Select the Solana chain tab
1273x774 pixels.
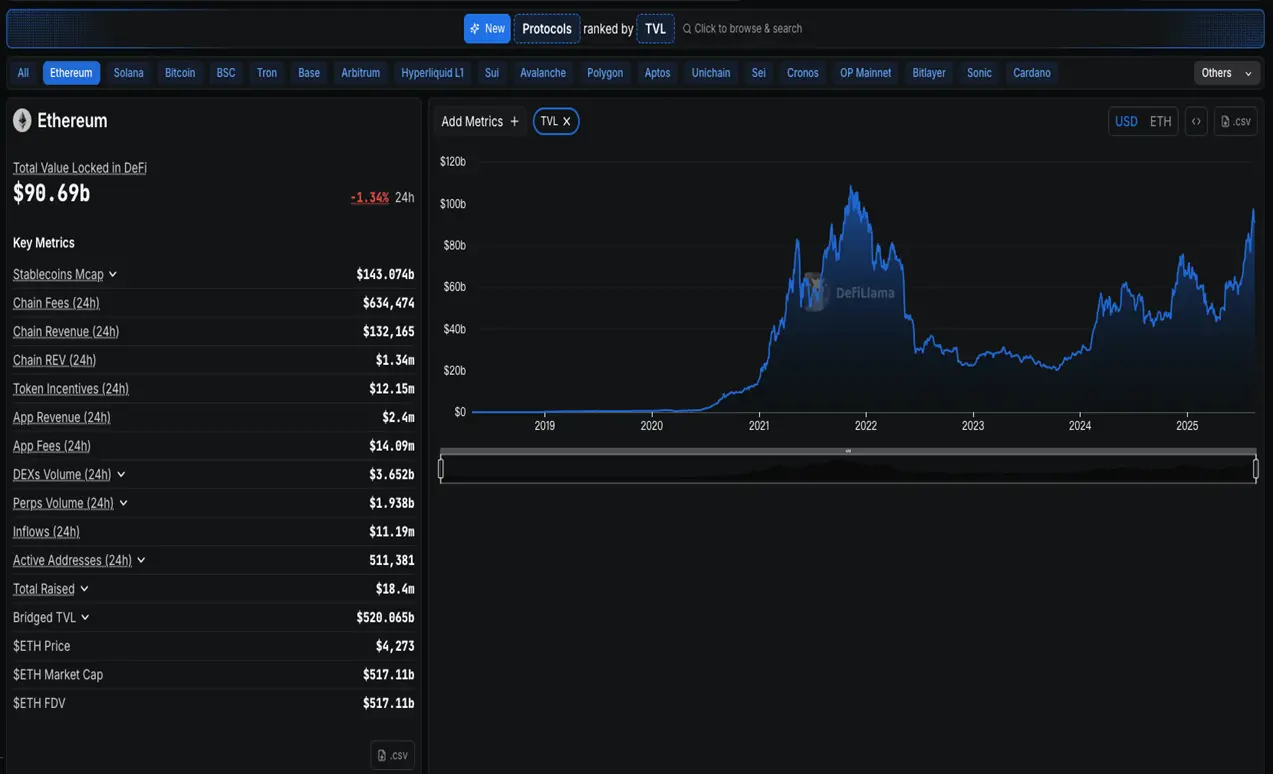[128, 73]
